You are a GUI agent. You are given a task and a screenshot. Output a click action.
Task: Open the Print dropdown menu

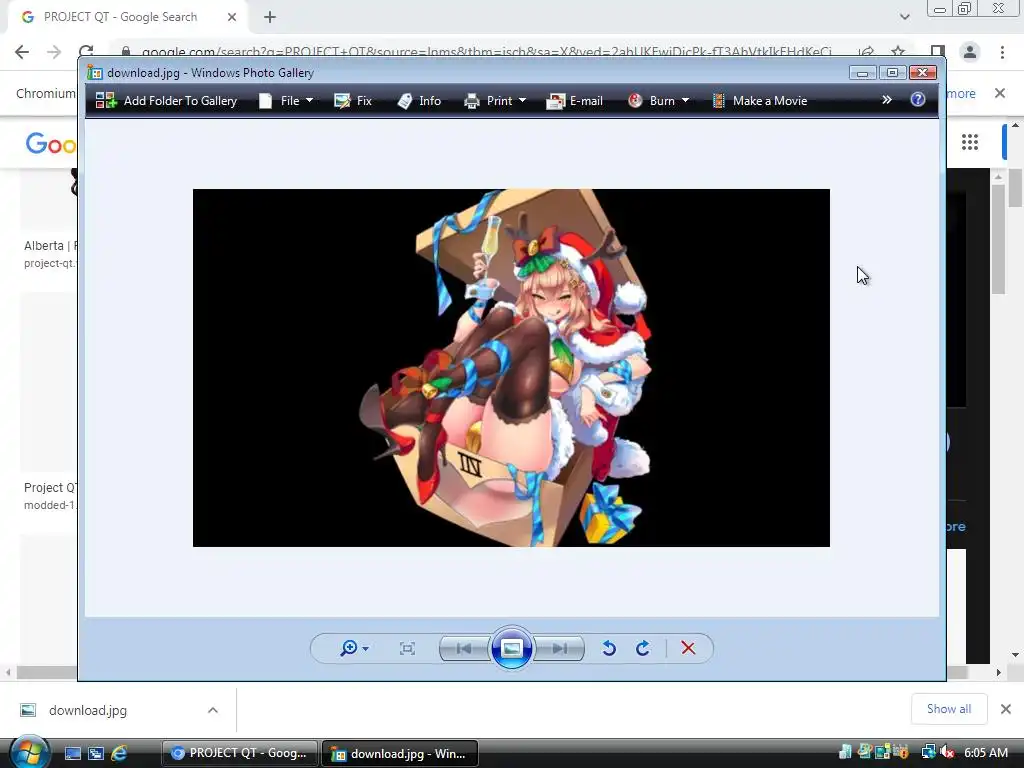[495, 101]
